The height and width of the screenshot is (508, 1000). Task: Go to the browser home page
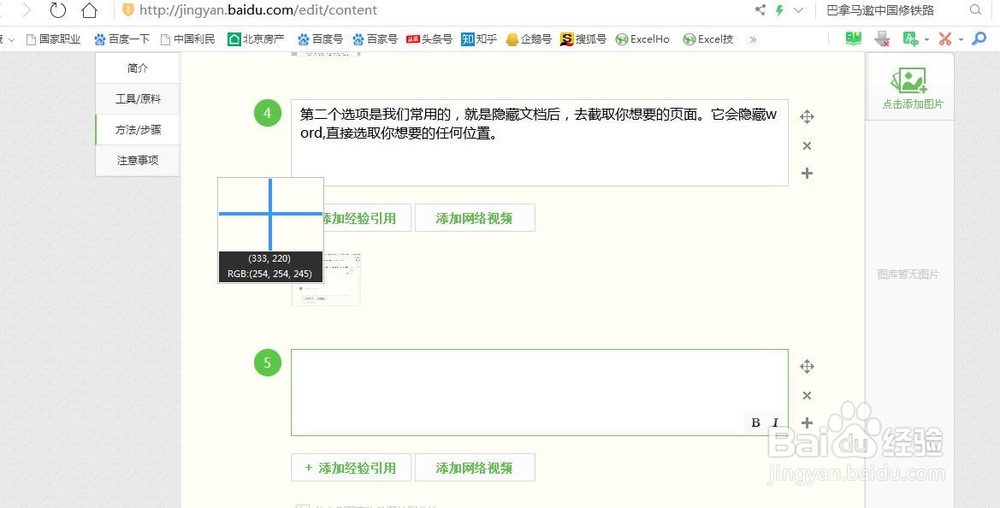click(x=90, y=10)
